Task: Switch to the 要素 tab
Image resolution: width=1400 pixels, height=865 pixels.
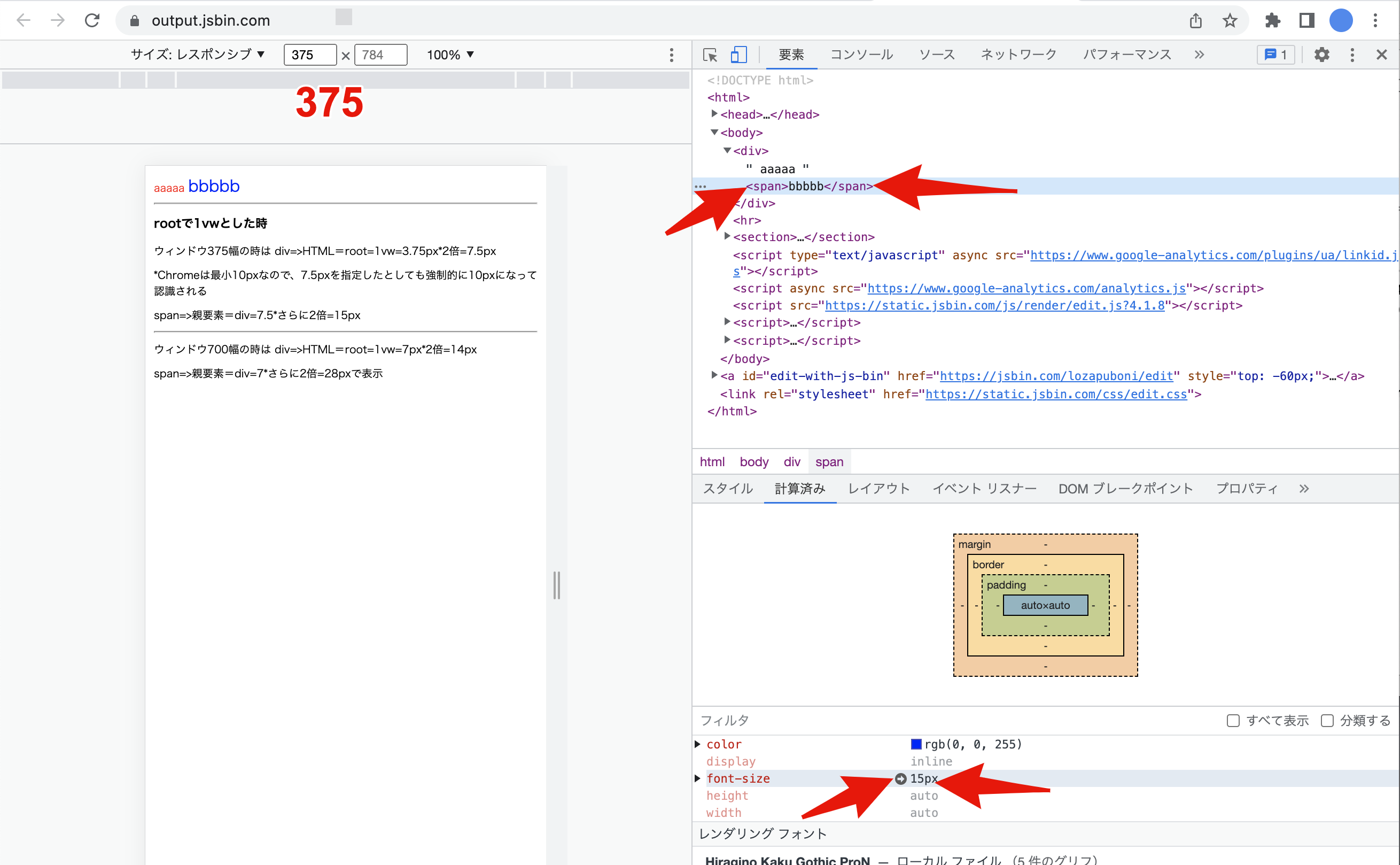Action: point(791,55)
